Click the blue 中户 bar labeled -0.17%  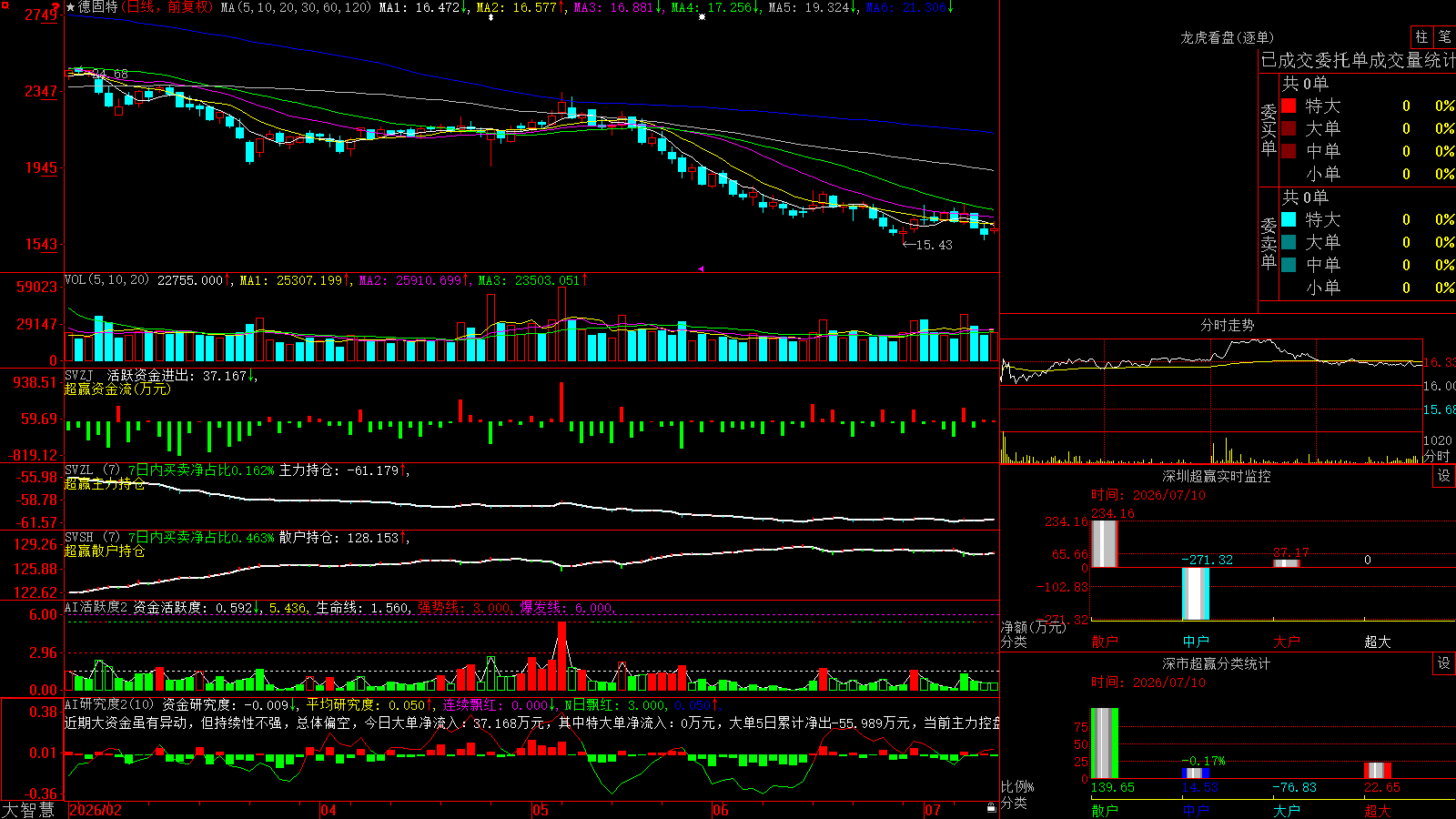[x=1196, y=773]
